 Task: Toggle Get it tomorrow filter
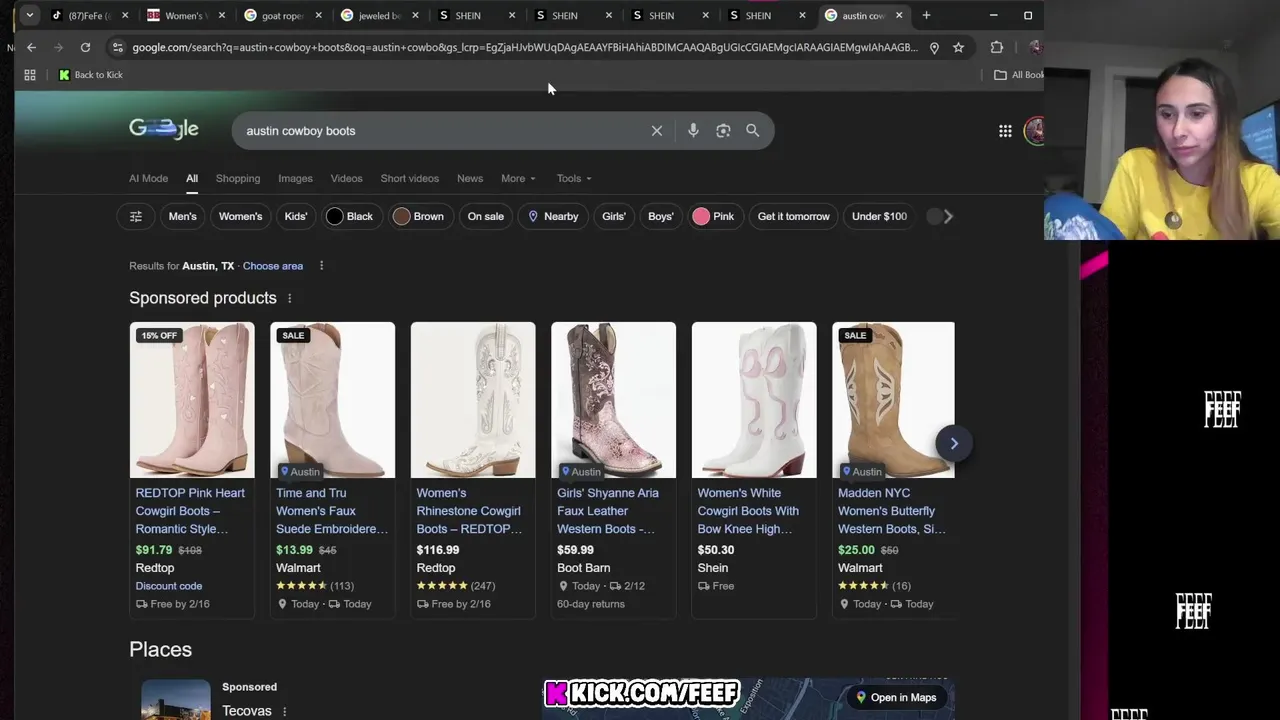[793, 216]
